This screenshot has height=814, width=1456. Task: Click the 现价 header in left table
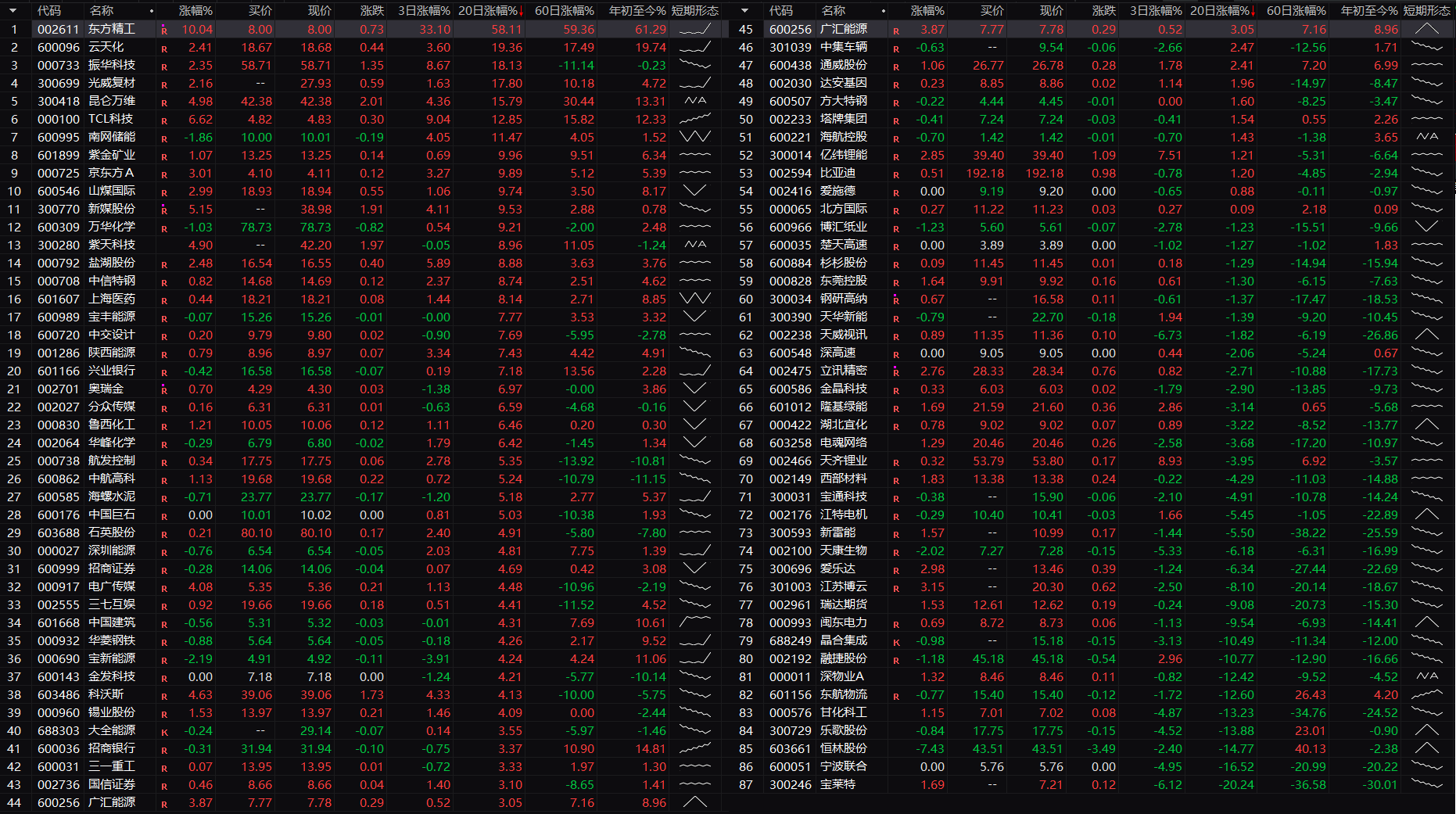[x=319, y=11]
